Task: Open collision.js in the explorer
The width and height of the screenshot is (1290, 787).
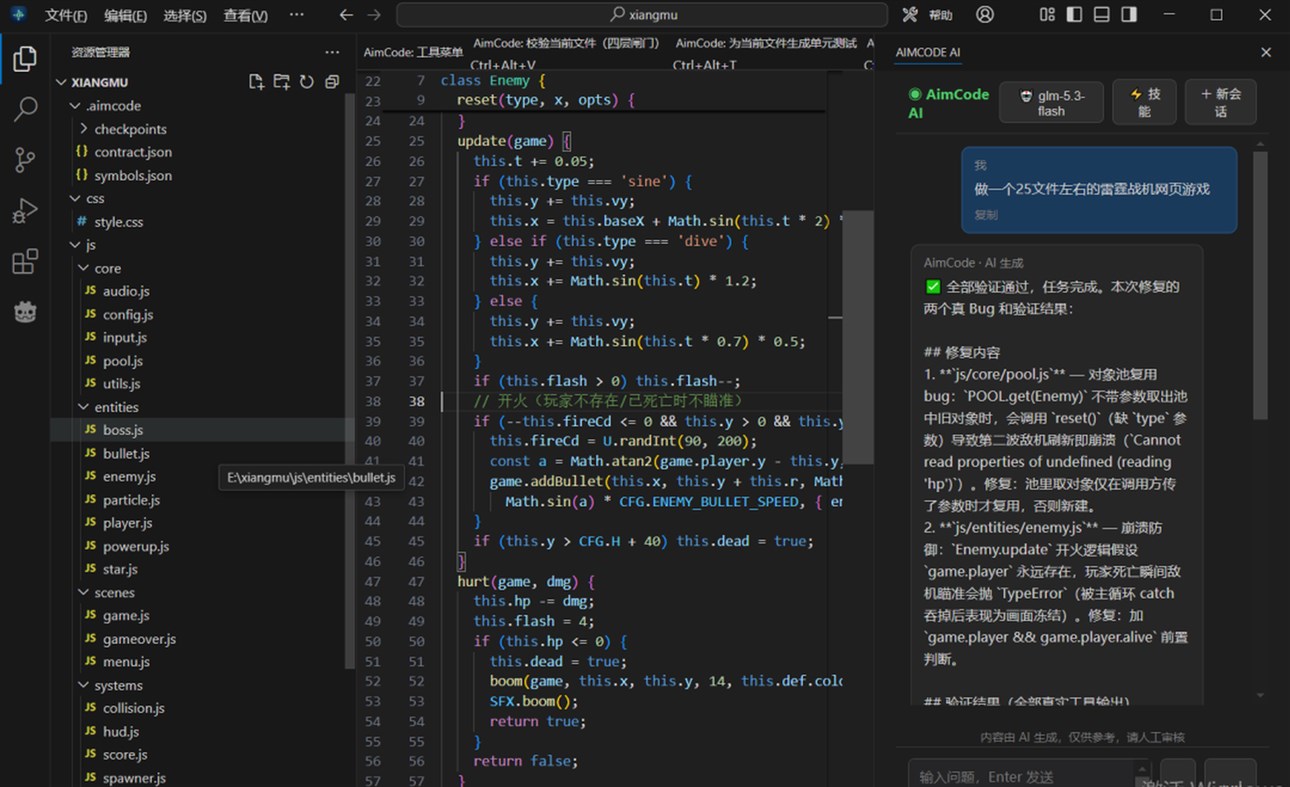Action: (x=134, y=708)
